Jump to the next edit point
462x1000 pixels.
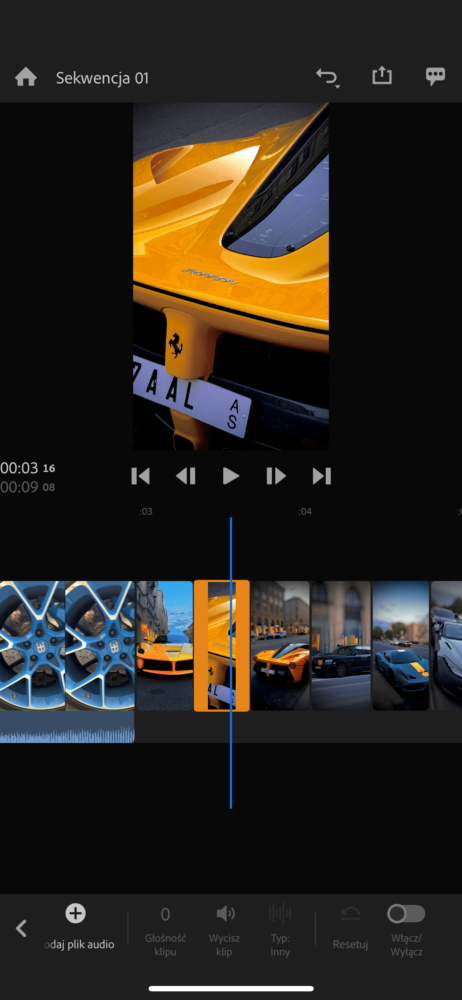322,476
